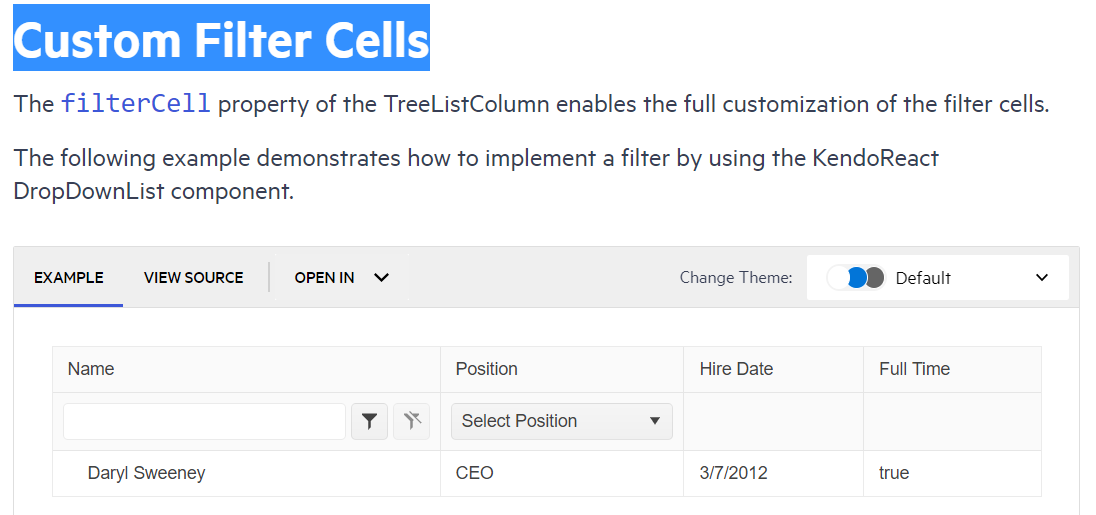Click the Hire Date column header
This screenshot has height=515, width=1096.
[x=736, y=369]
